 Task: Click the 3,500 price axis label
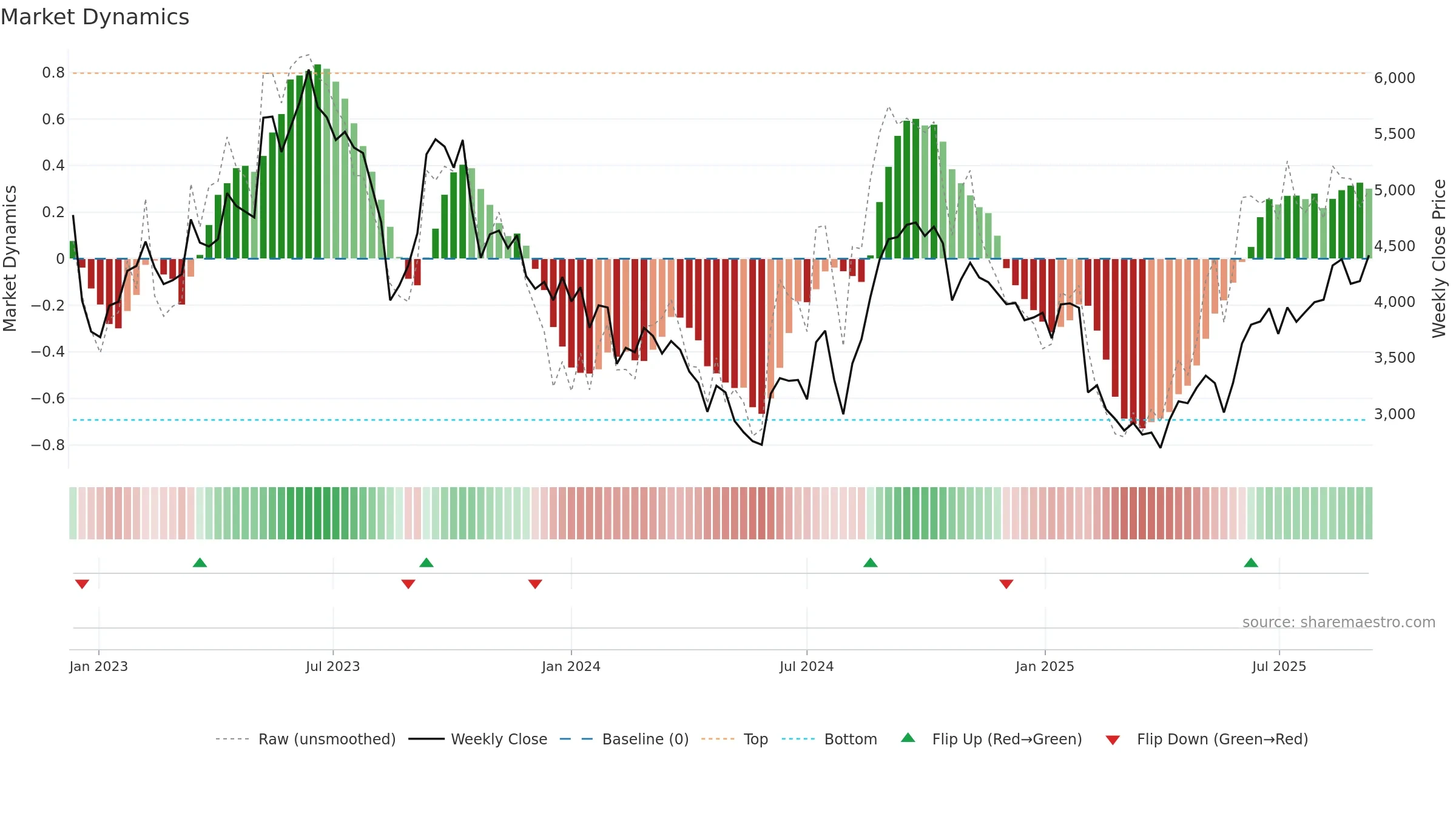[x=1395, y=358]
